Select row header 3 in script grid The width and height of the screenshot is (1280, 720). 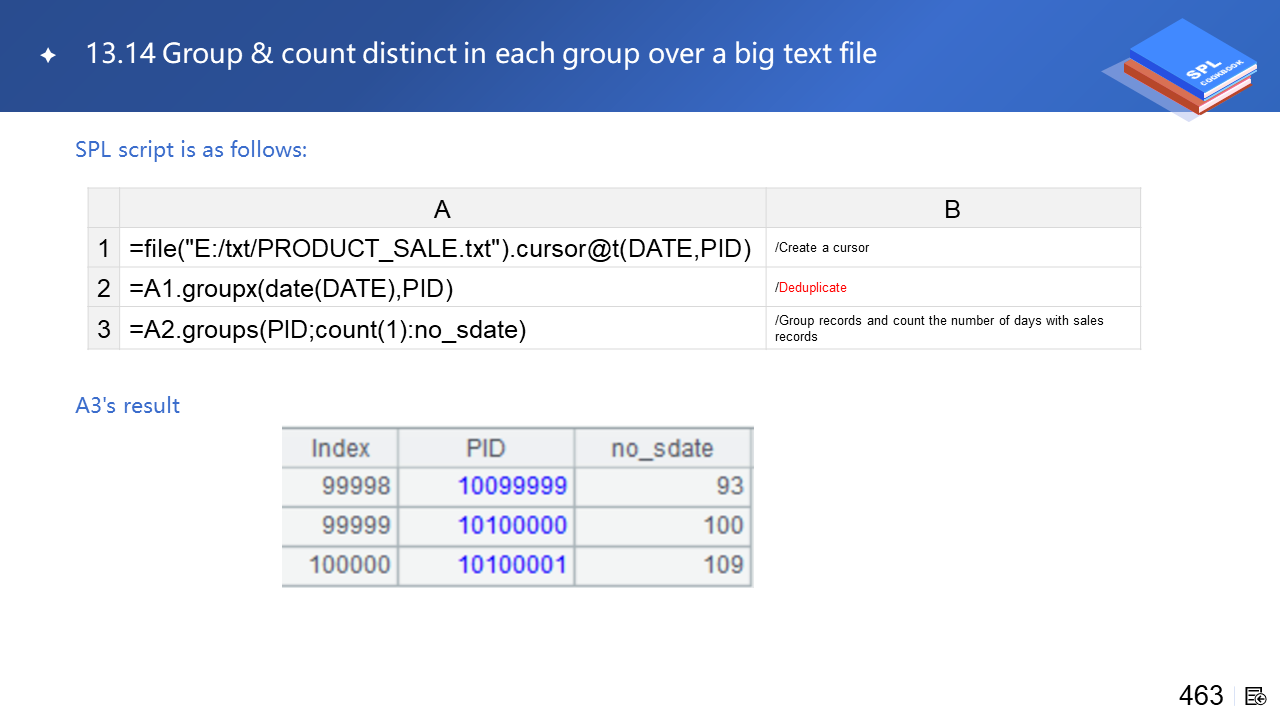104,328
